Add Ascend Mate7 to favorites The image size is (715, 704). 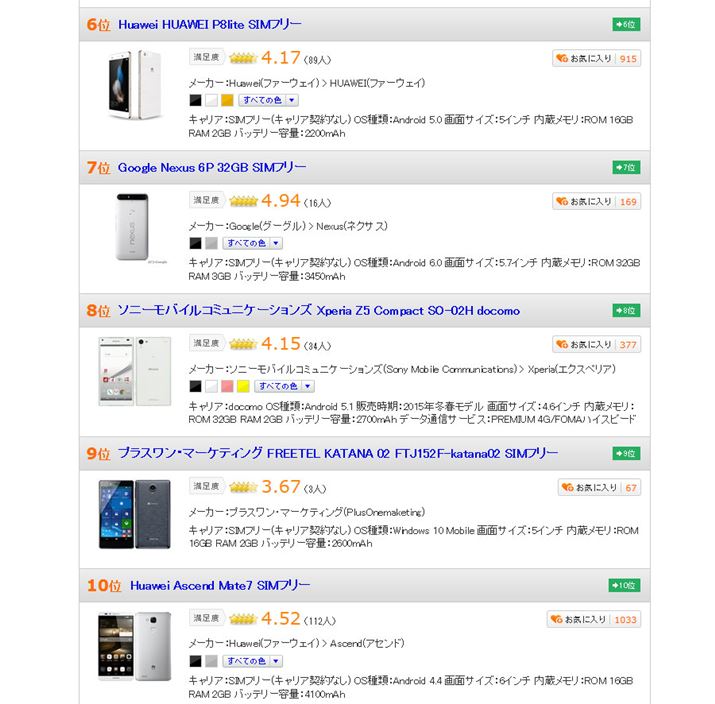coord(580,620)
